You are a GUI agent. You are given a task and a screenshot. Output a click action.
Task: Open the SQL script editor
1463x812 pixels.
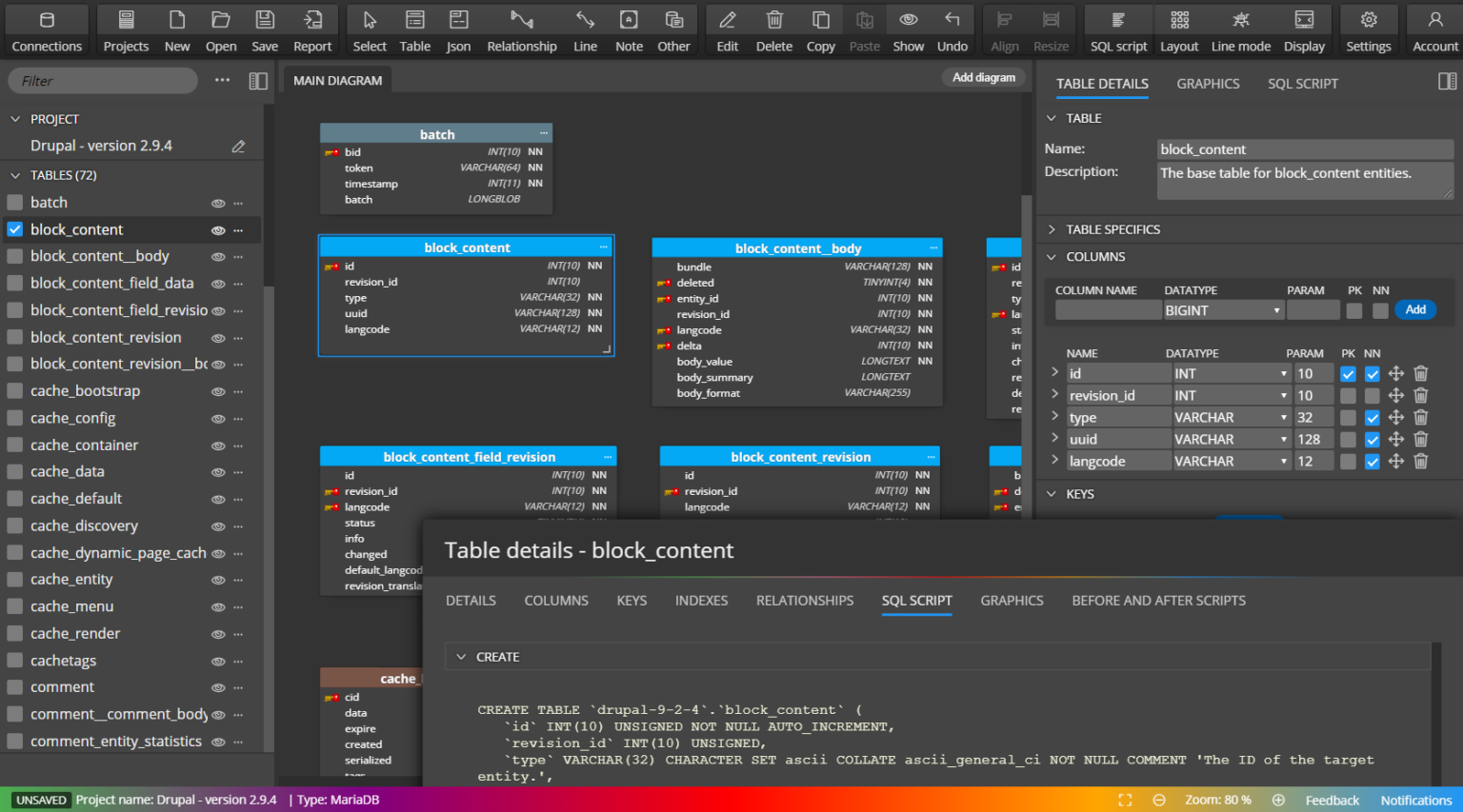pyautogui.click(x=1117, y=30)
